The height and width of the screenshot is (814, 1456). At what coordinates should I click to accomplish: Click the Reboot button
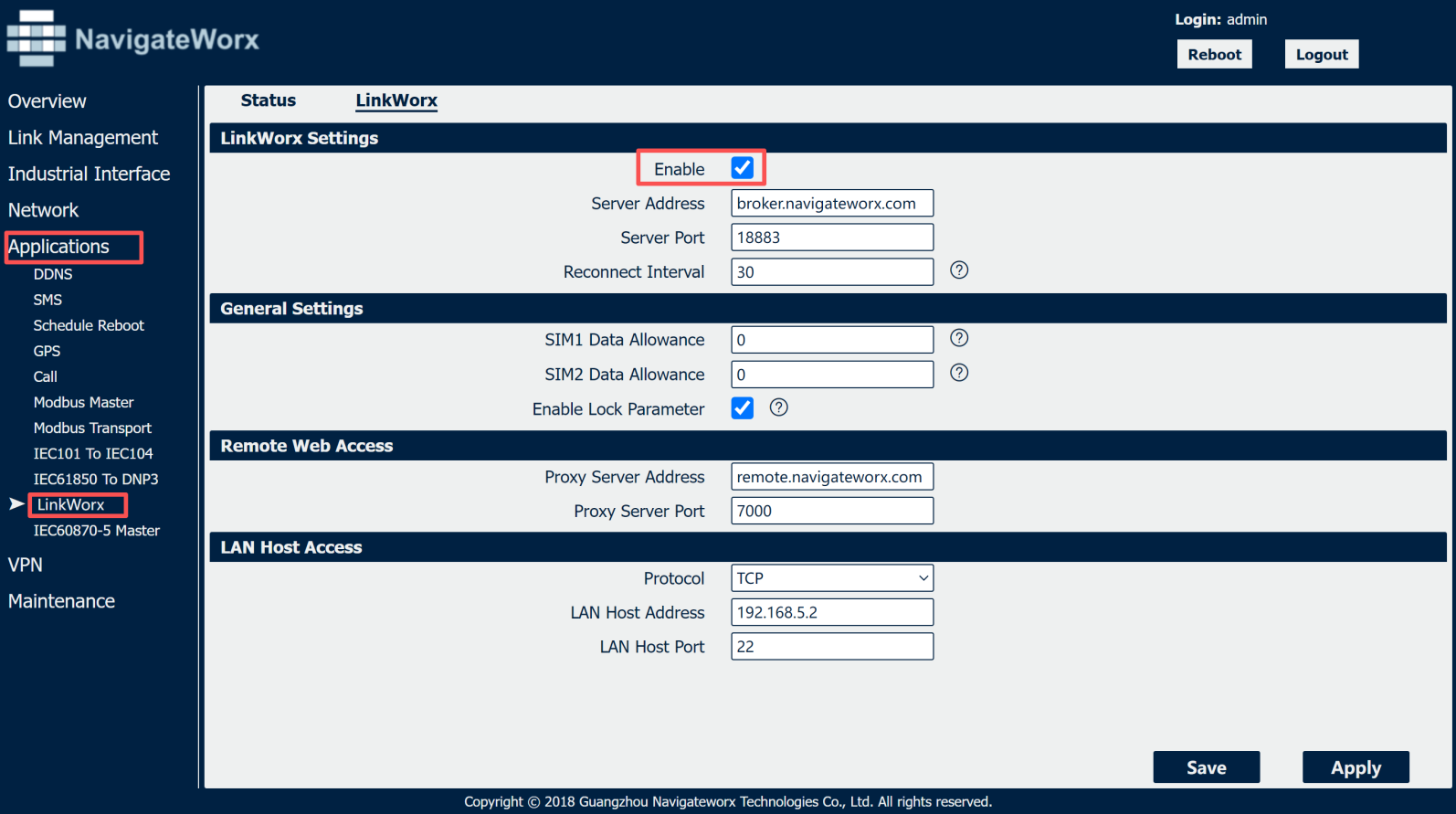point(1214,54)
